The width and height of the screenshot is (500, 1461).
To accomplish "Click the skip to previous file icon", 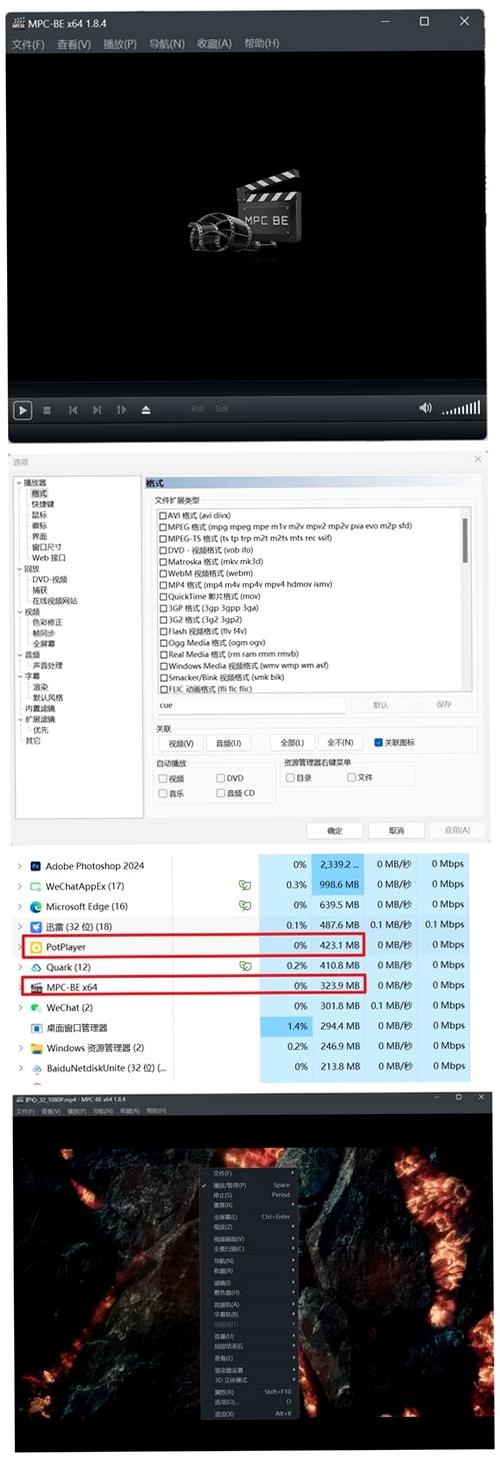I will coord(73,410).
